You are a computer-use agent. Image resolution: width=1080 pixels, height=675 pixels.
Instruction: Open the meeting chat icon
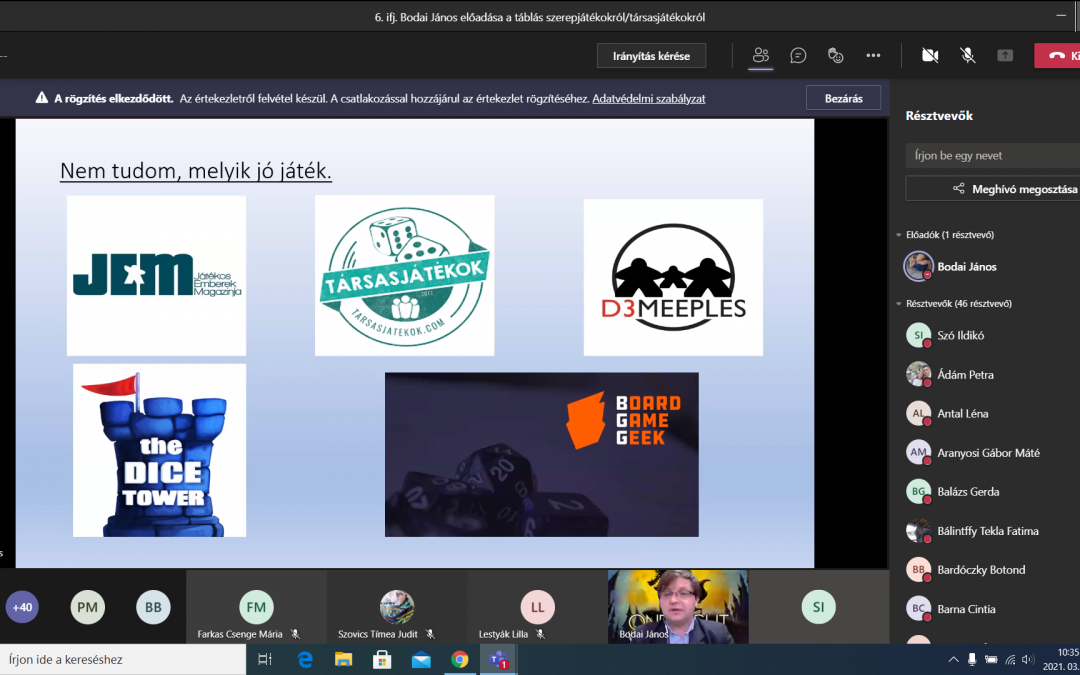coord(798,56)
